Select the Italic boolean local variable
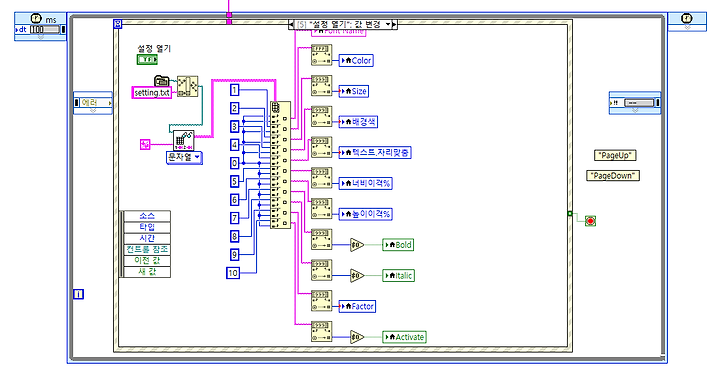 pos(399,276)
